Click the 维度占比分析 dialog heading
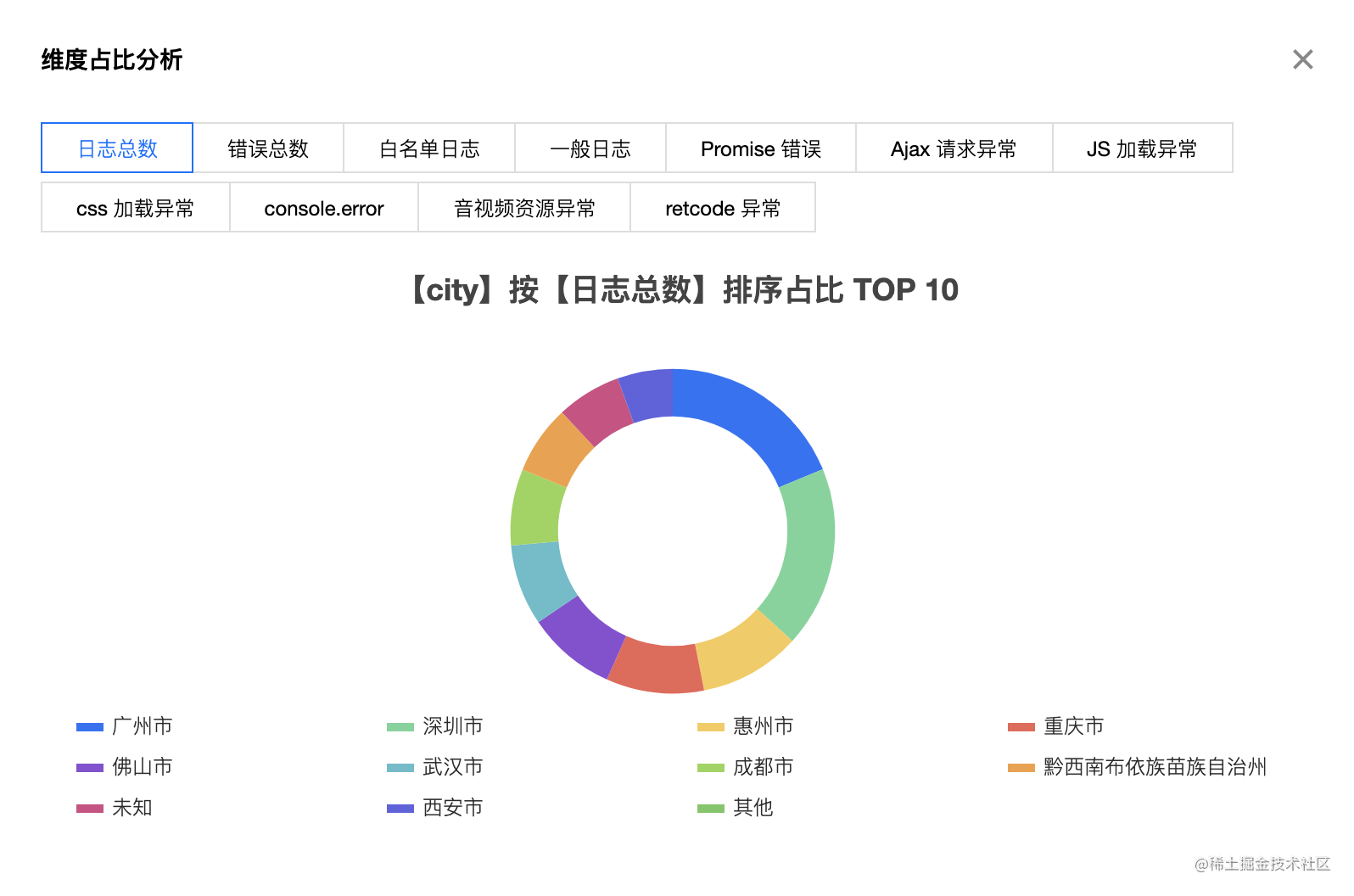 (x=112, y=59)
